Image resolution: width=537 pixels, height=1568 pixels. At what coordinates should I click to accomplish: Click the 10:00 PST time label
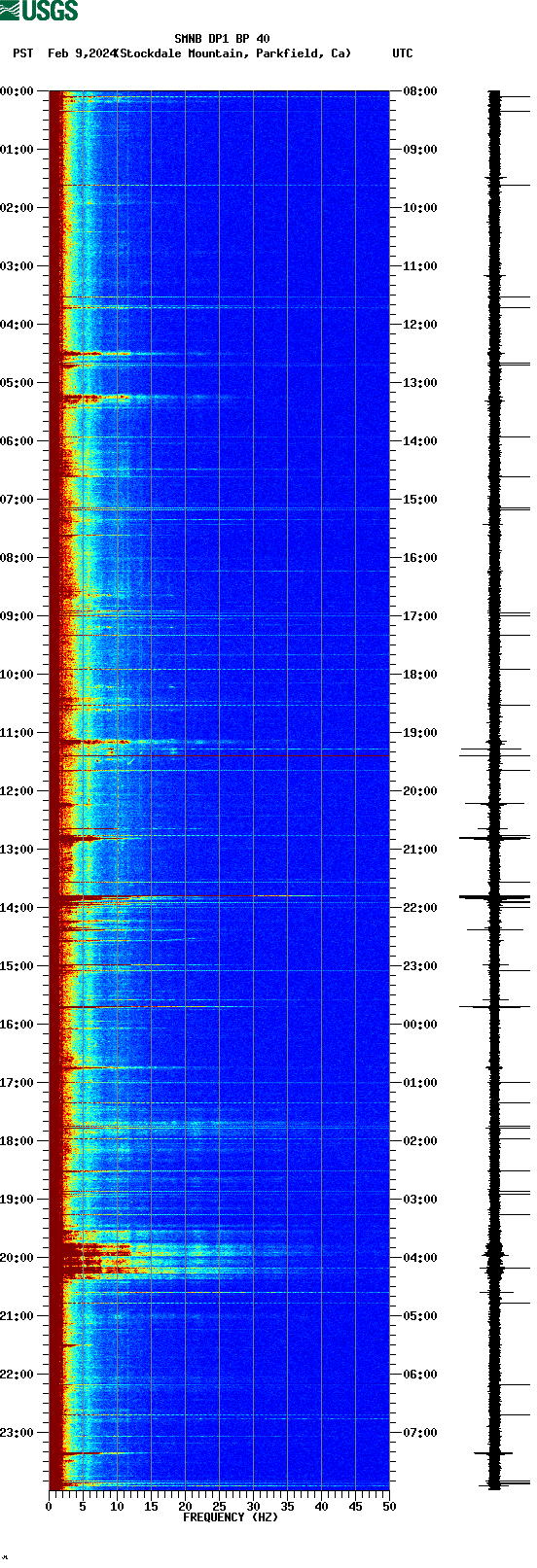tap(18, 675)
